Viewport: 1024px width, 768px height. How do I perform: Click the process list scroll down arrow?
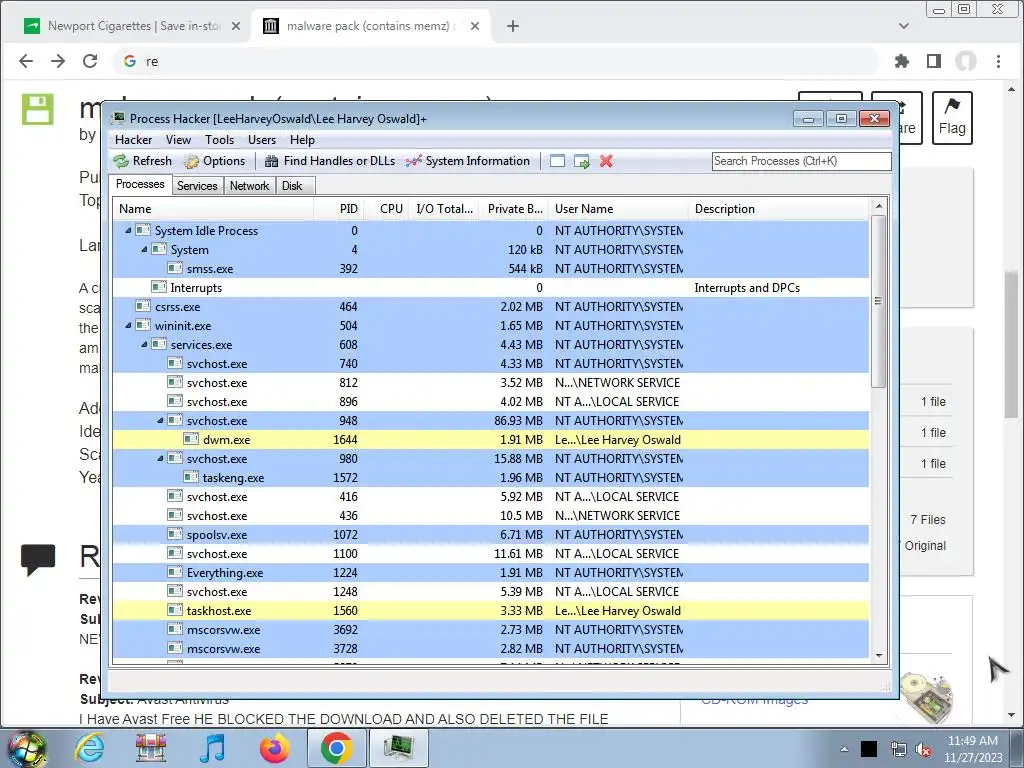878,656
